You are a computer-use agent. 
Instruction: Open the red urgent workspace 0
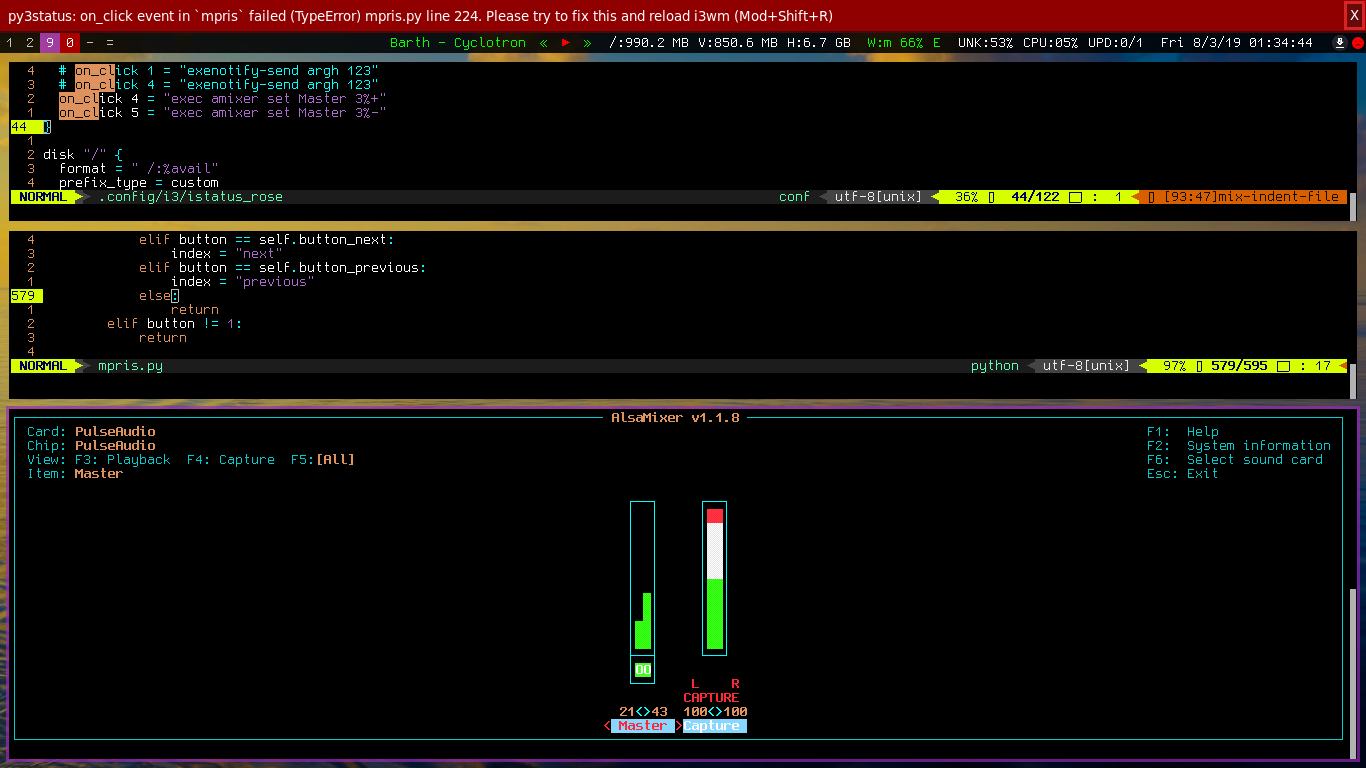pyautogui.click(x=70, y=43)
